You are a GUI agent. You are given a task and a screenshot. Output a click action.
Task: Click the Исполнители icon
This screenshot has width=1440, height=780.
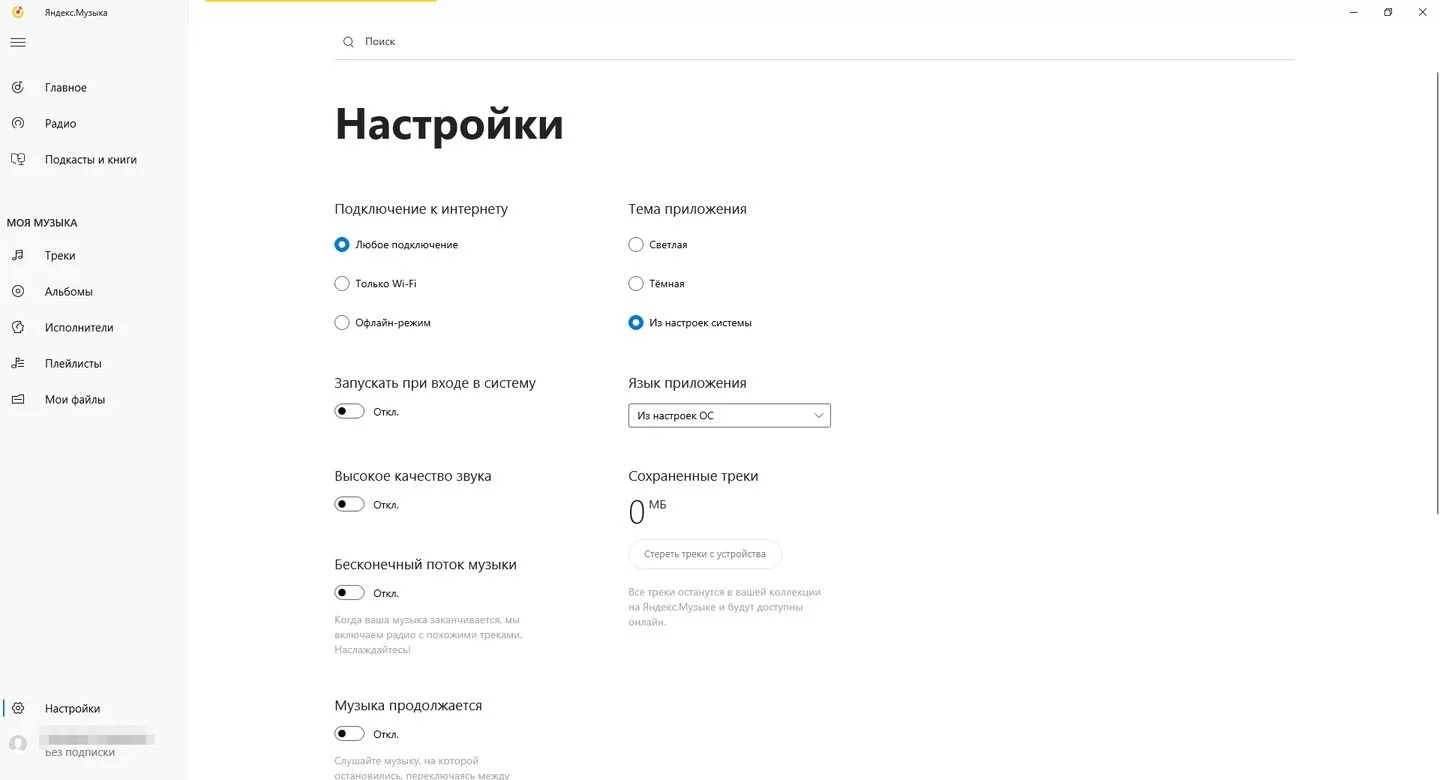pos(18,328)
